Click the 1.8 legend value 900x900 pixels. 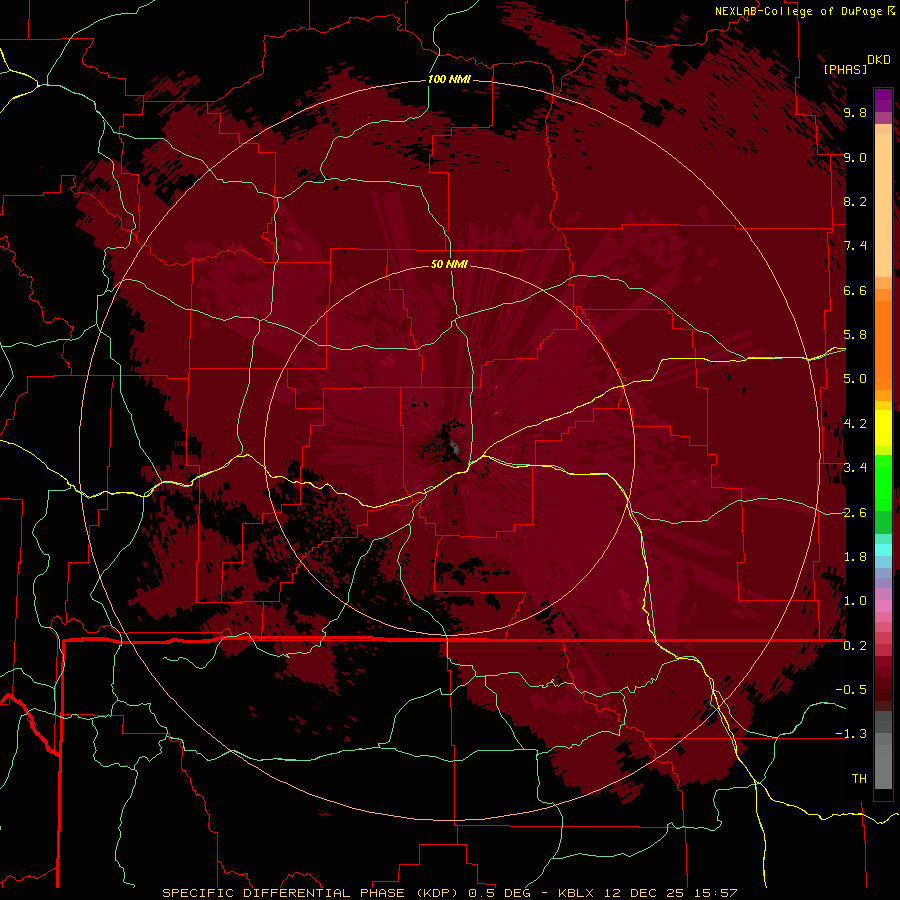coord(855,557)
